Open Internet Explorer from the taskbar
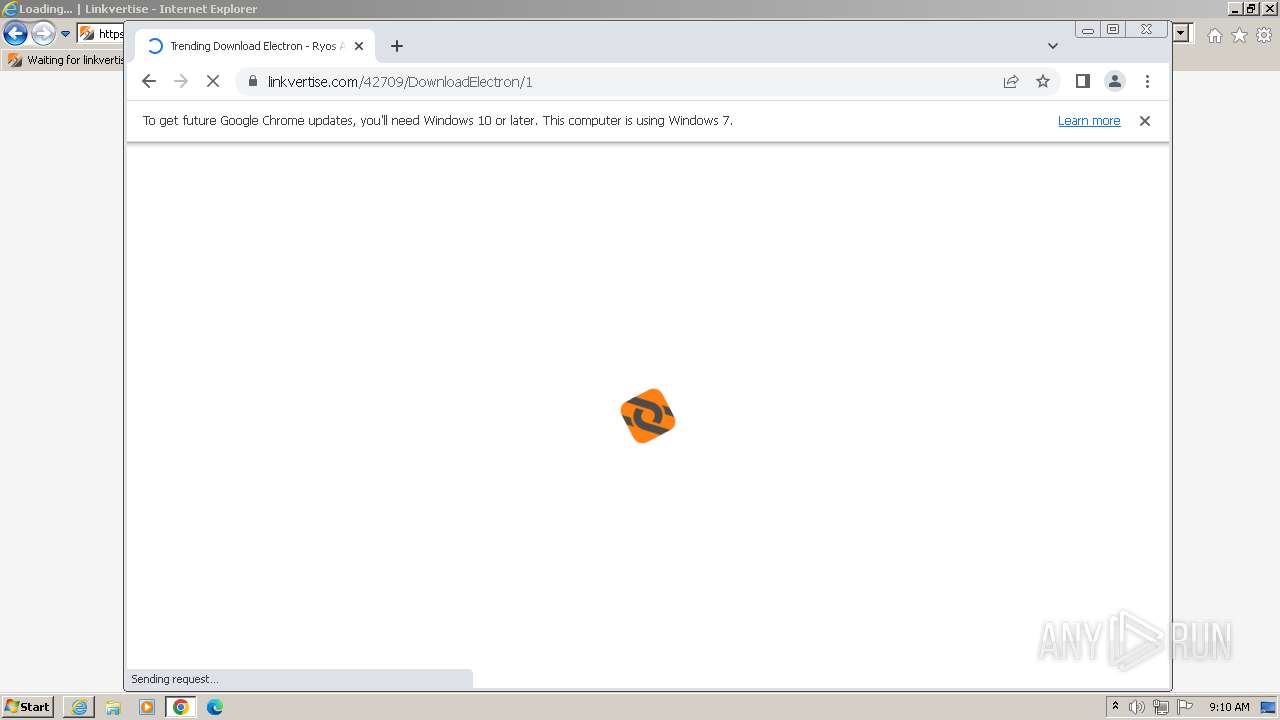 [79, 707]
